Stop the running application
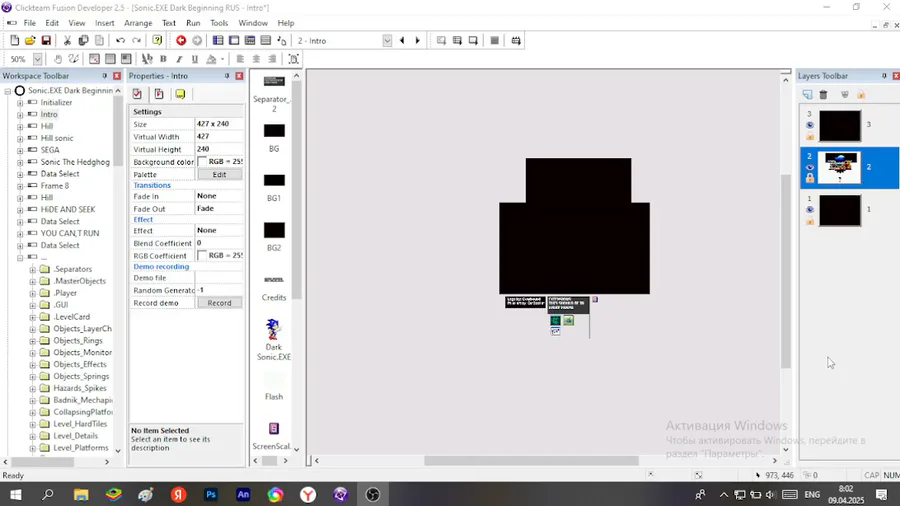The image size is (900, 506). 495,41
